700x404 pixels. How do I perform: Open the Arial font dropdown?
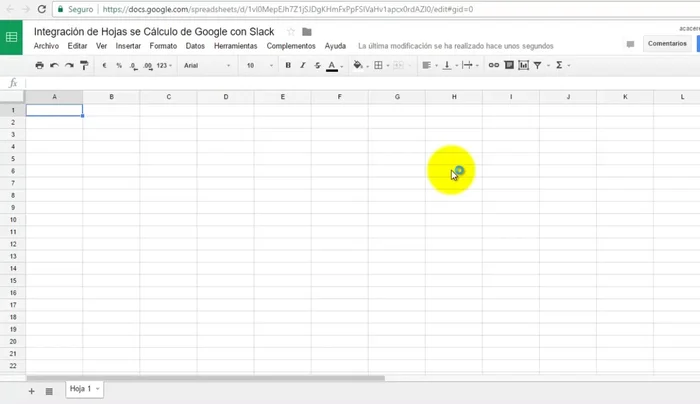[x=207, y=65]
